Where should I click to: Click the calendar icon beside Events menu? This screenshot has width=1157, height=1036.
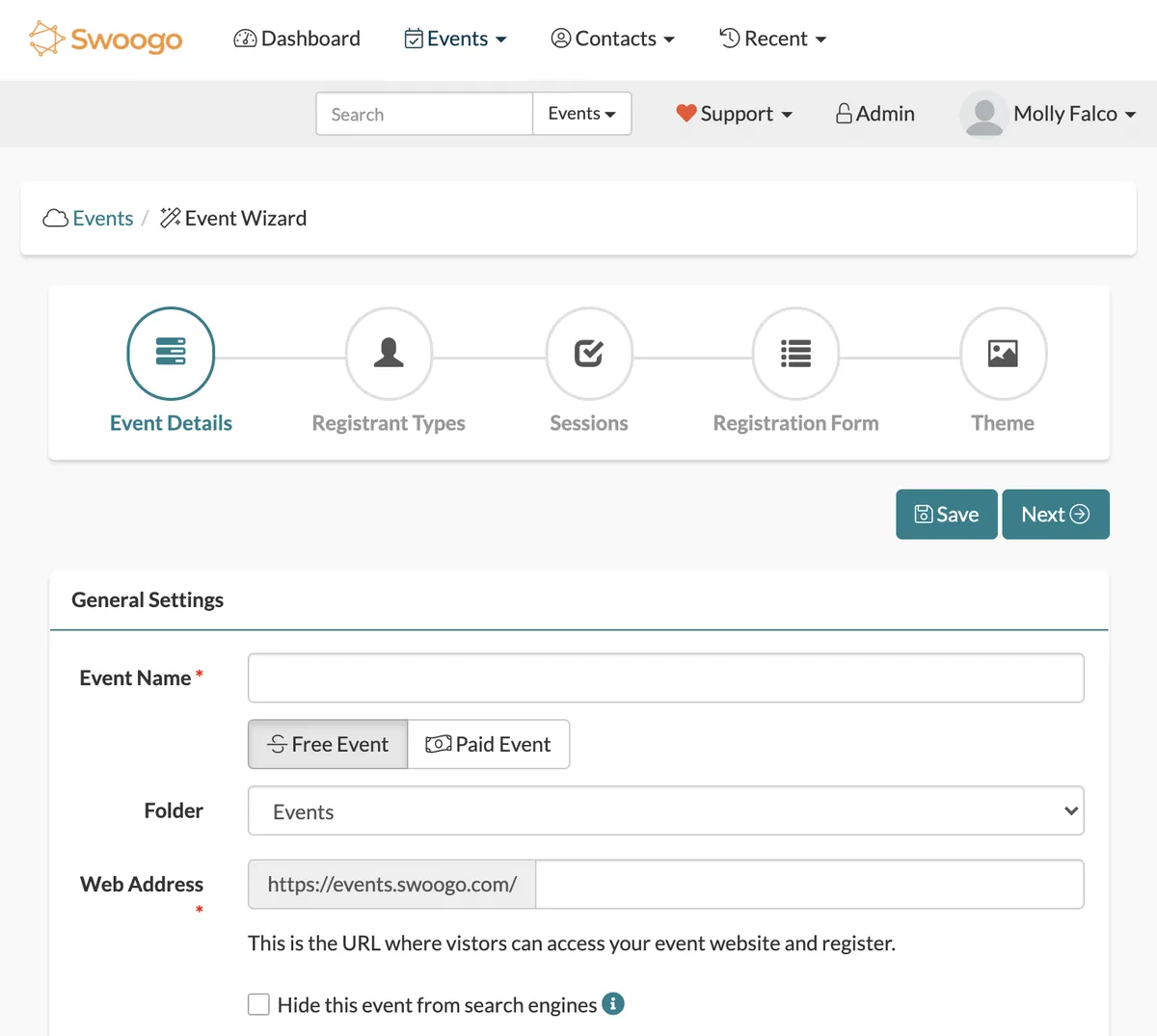[x=414, y=39]
